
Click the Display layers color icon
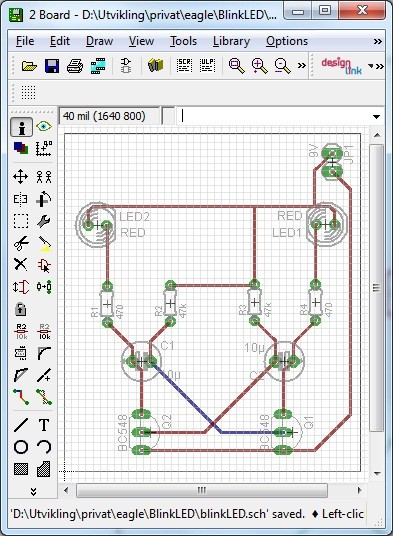point(21,149)
